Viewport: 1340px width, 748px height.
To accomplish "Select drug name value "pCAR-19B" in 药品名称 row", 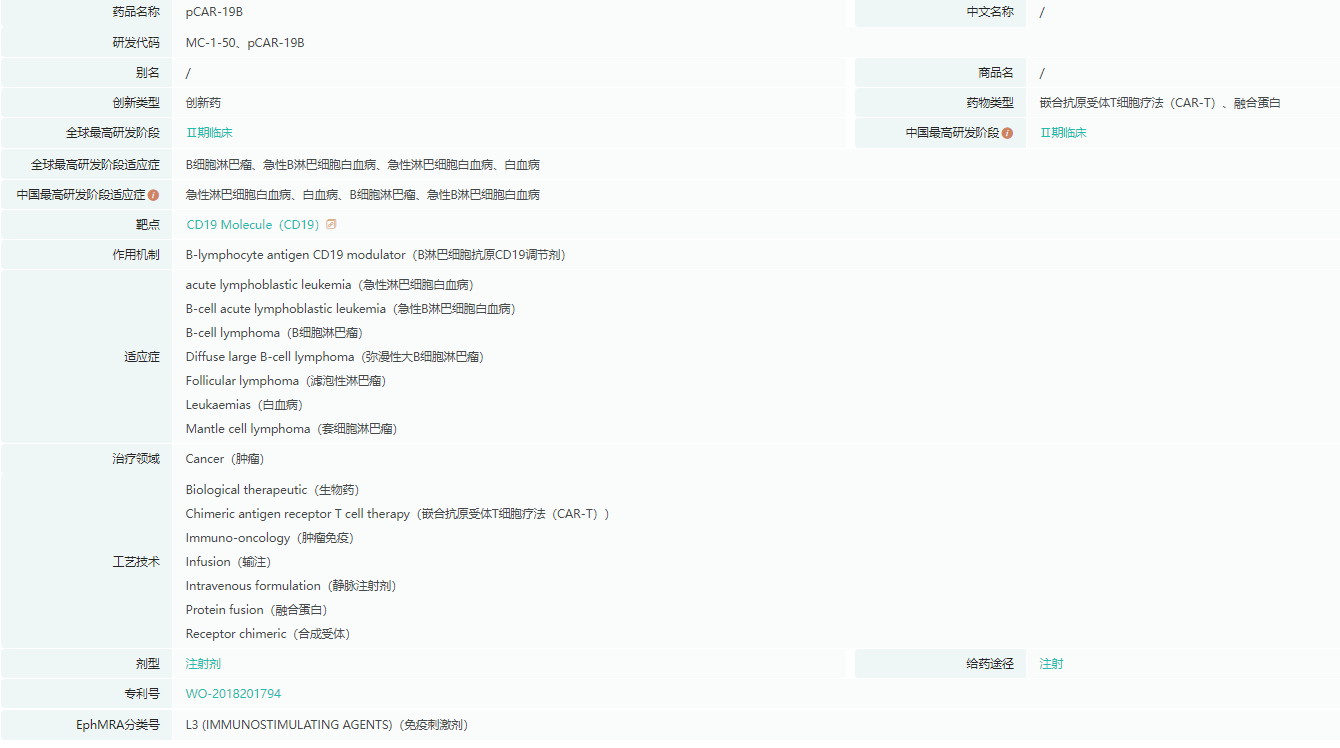I will [x=214, y=12].
